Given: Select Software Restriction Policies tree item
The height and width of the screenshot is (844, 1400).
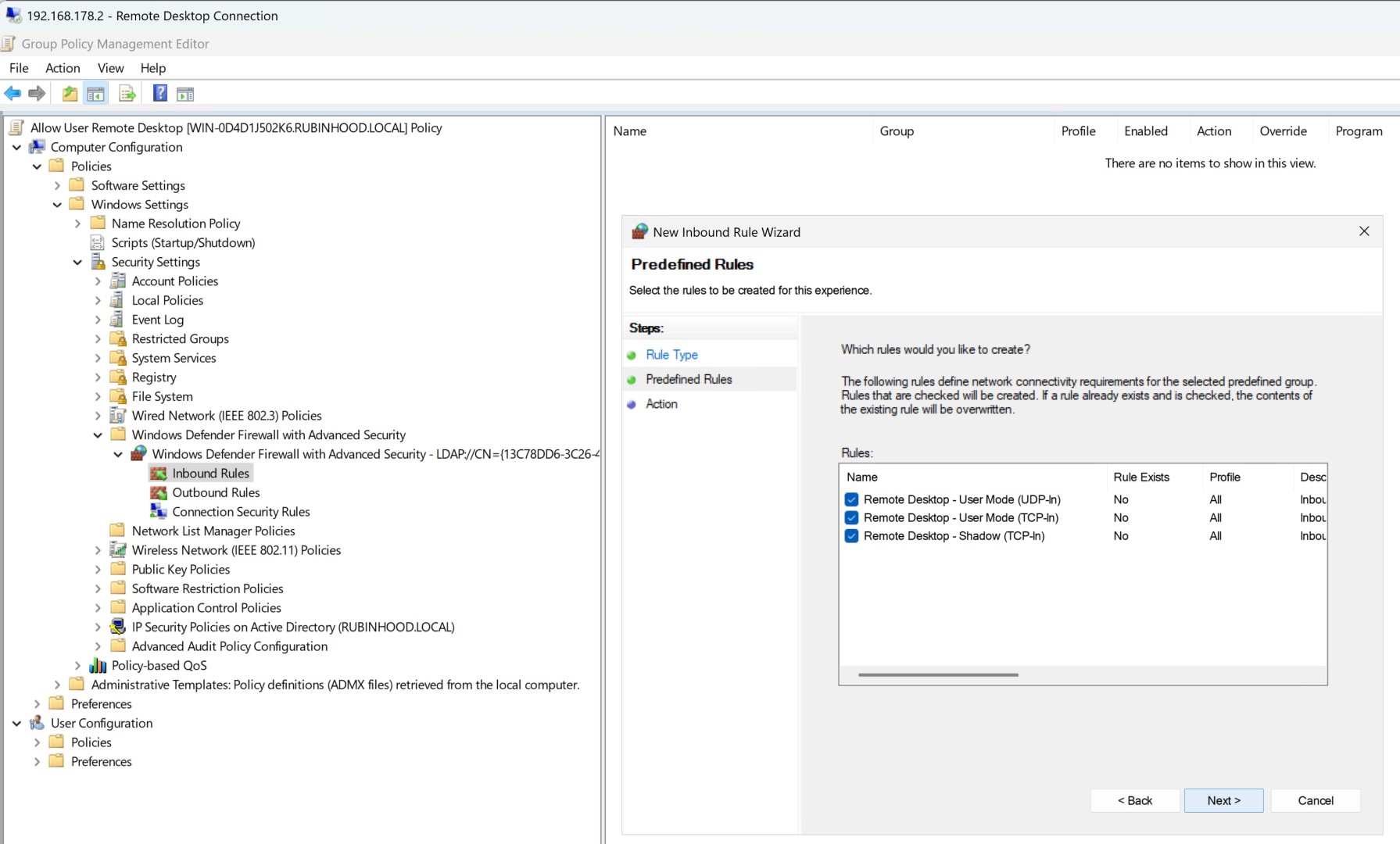Looking at the screenshot, I should [207, 588].
